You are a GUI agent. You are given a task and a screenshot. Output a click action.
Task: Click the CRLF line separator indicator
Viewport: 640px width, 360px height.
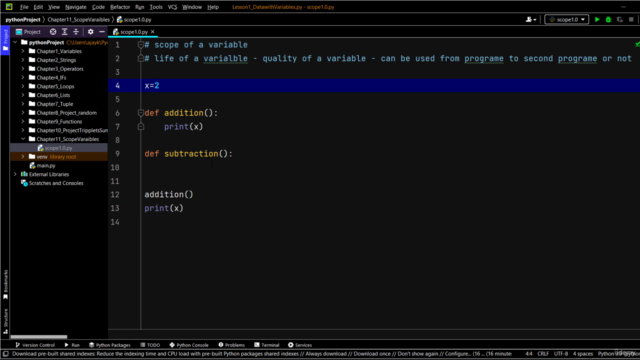543,353
